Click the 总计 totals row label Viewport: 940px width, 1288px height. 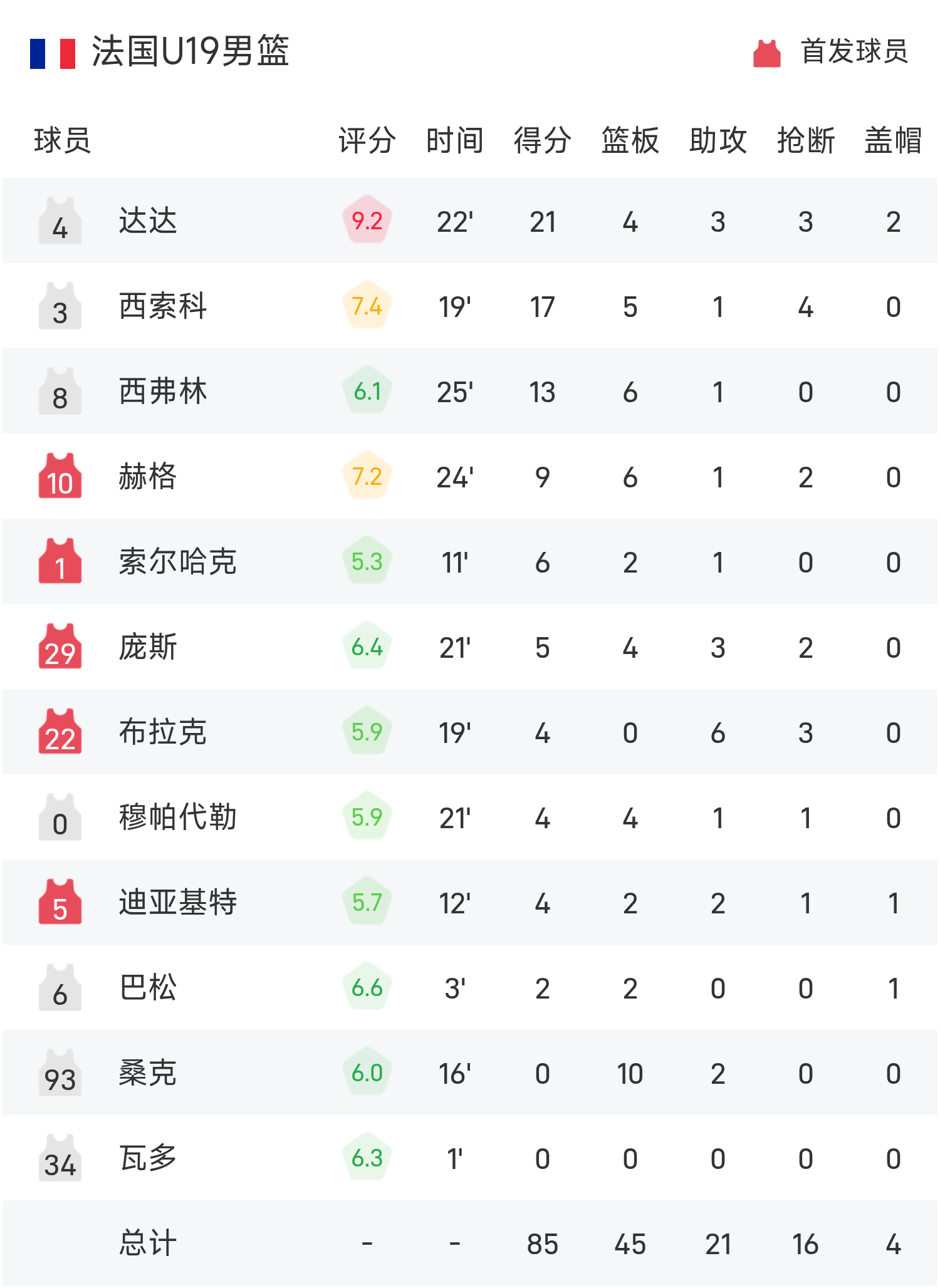point(148,1244)
